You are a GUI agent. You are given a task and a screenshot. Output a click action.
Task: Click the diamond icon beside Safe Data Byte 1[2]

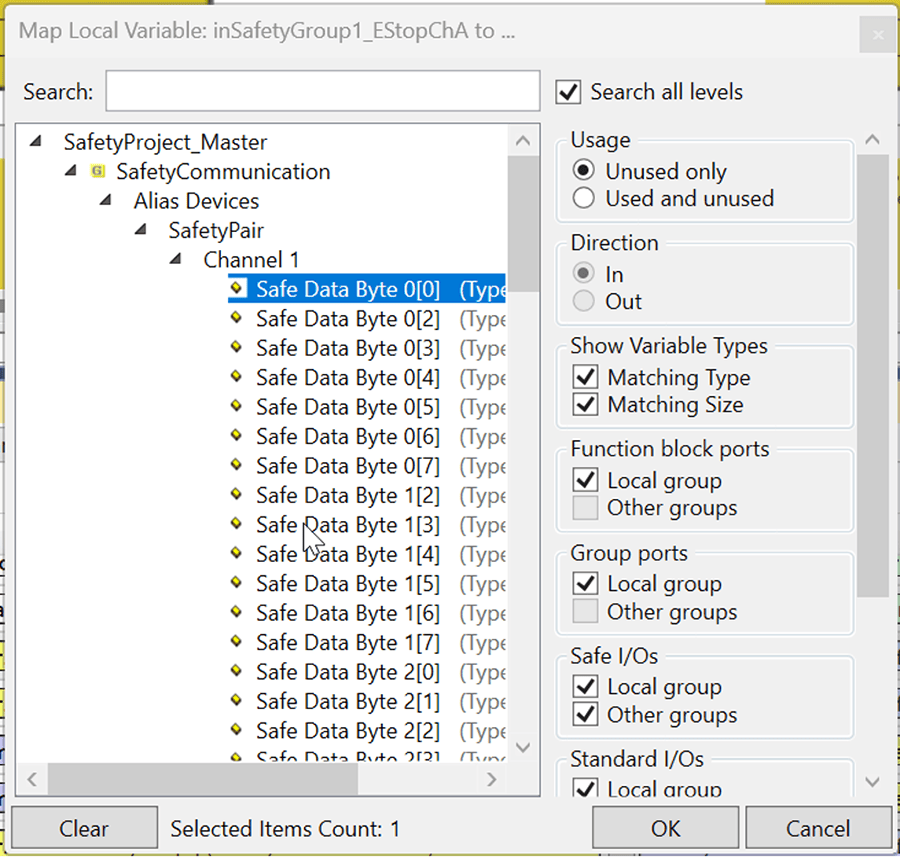(x=236, y=494)
